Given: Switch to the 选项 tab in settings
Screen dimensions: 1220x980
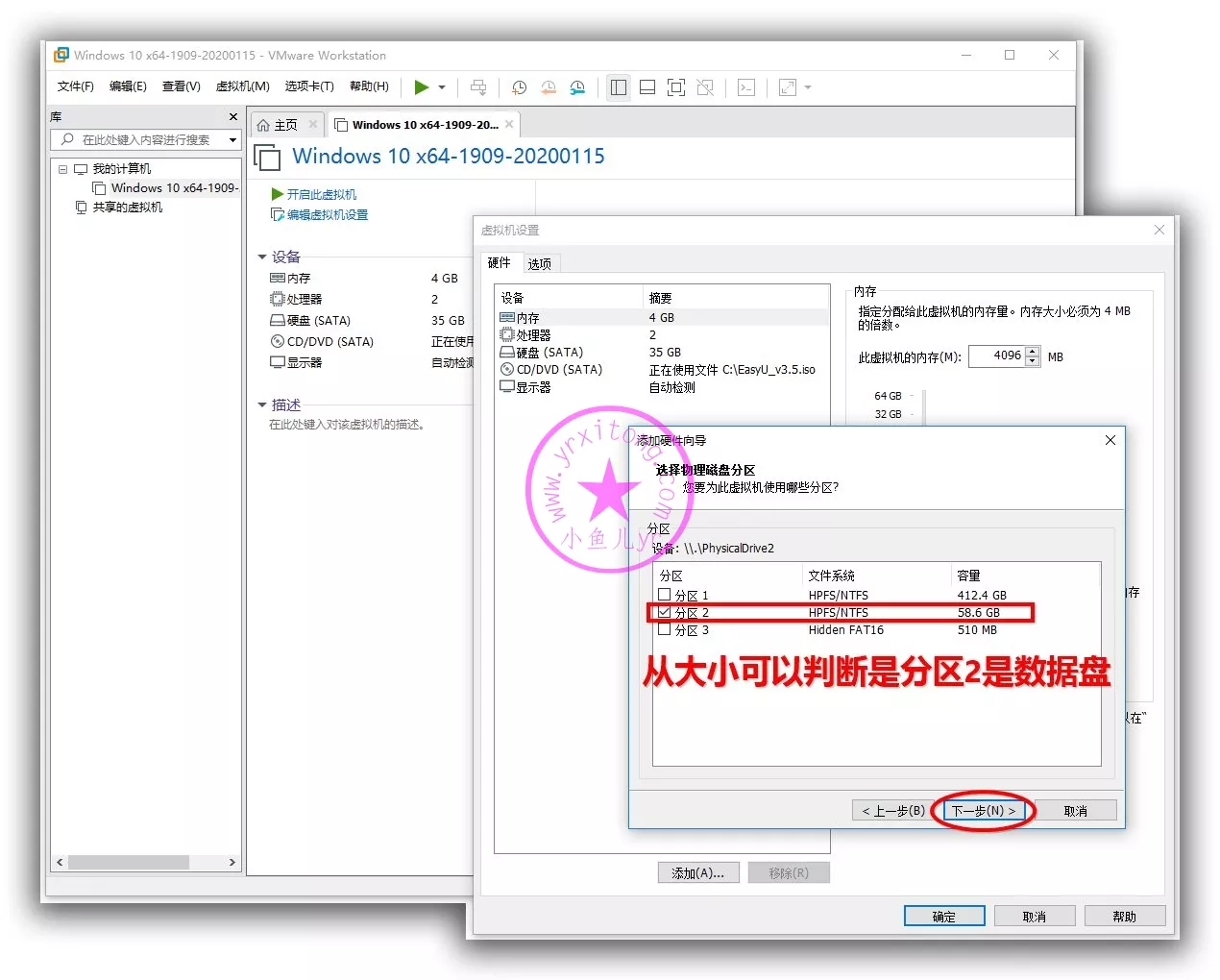Looking at the screenshot, I should 539,263.
